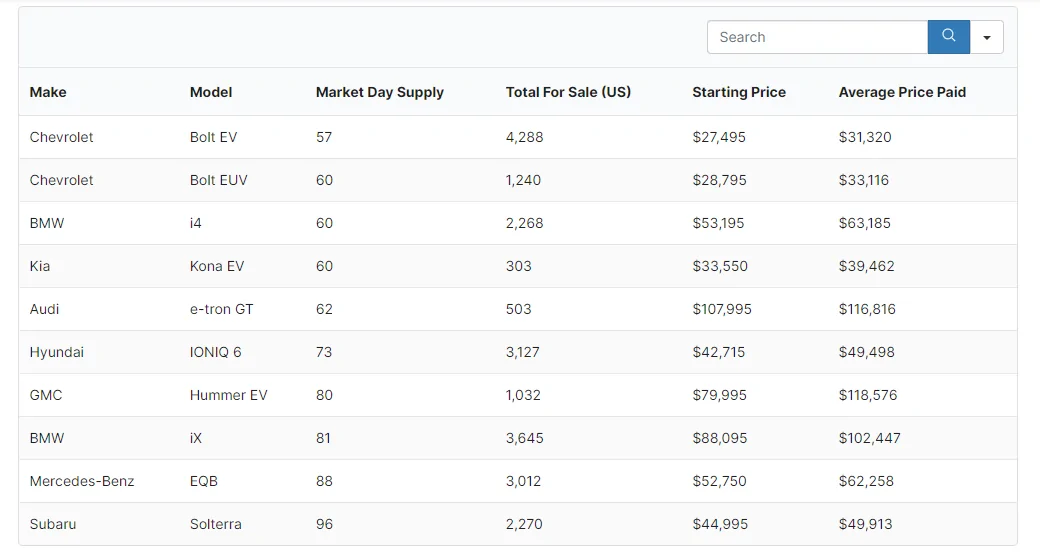
Task: Select the Hummer EV model cell
Action: click(x=228, y=395)
